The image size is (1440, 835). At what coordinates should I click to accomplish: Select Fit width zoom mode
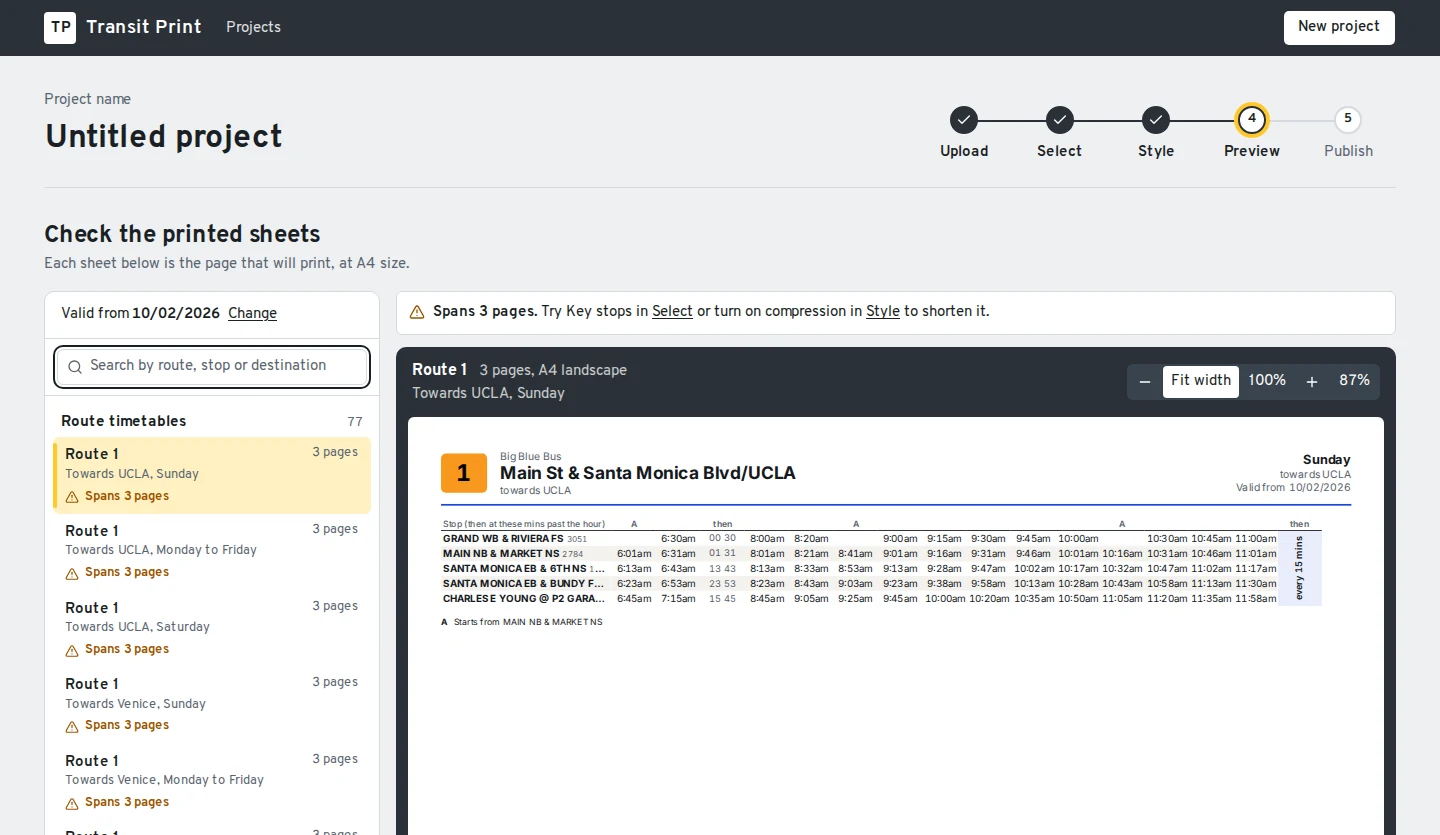pyautogui.click(x=1201, y=381)
